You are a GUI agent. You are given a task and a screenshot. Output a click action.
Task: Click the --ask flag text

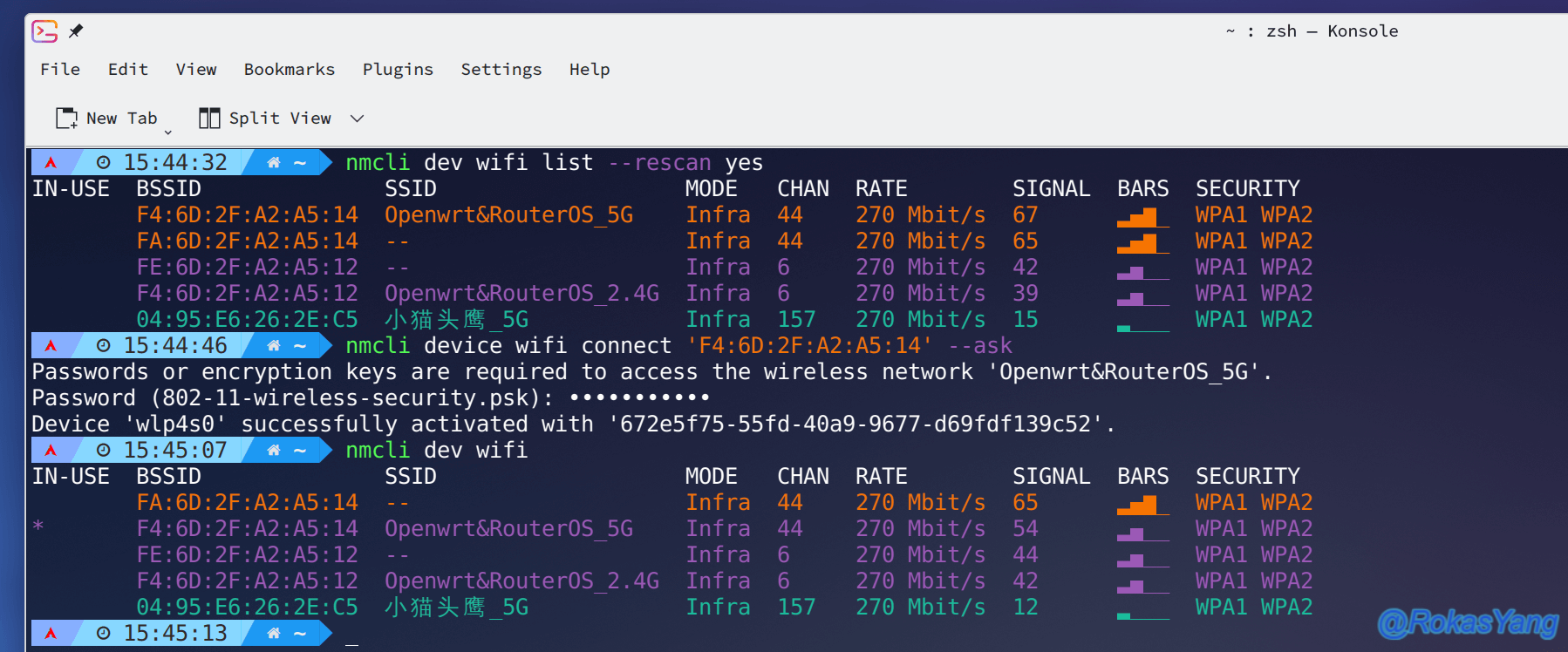coord(980,345)
